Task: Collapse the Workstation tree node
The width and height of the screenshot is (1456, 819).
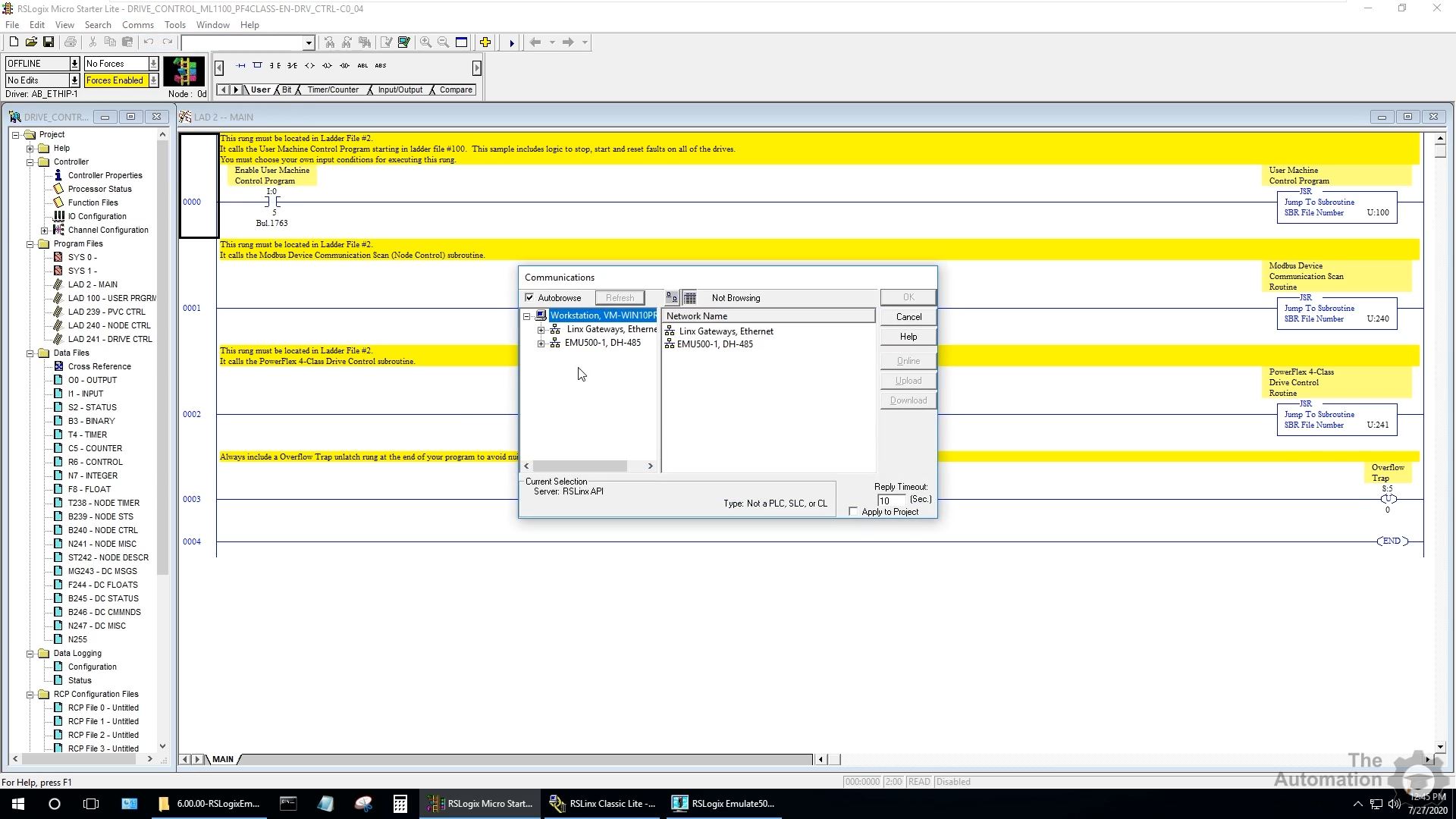Action: [527, 316]
